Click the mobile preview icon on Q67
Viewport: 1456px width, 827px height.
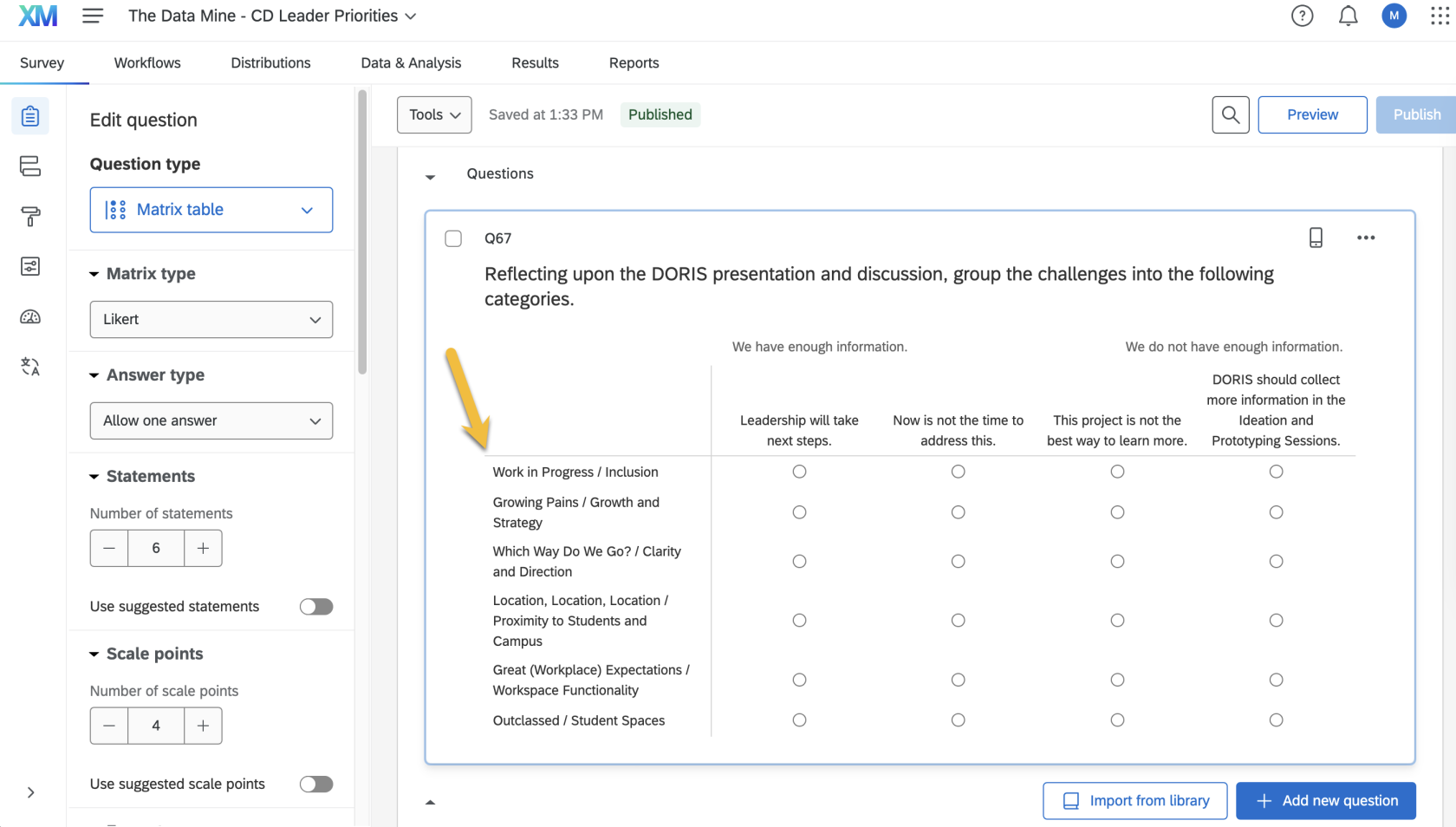pos(1316,238)
